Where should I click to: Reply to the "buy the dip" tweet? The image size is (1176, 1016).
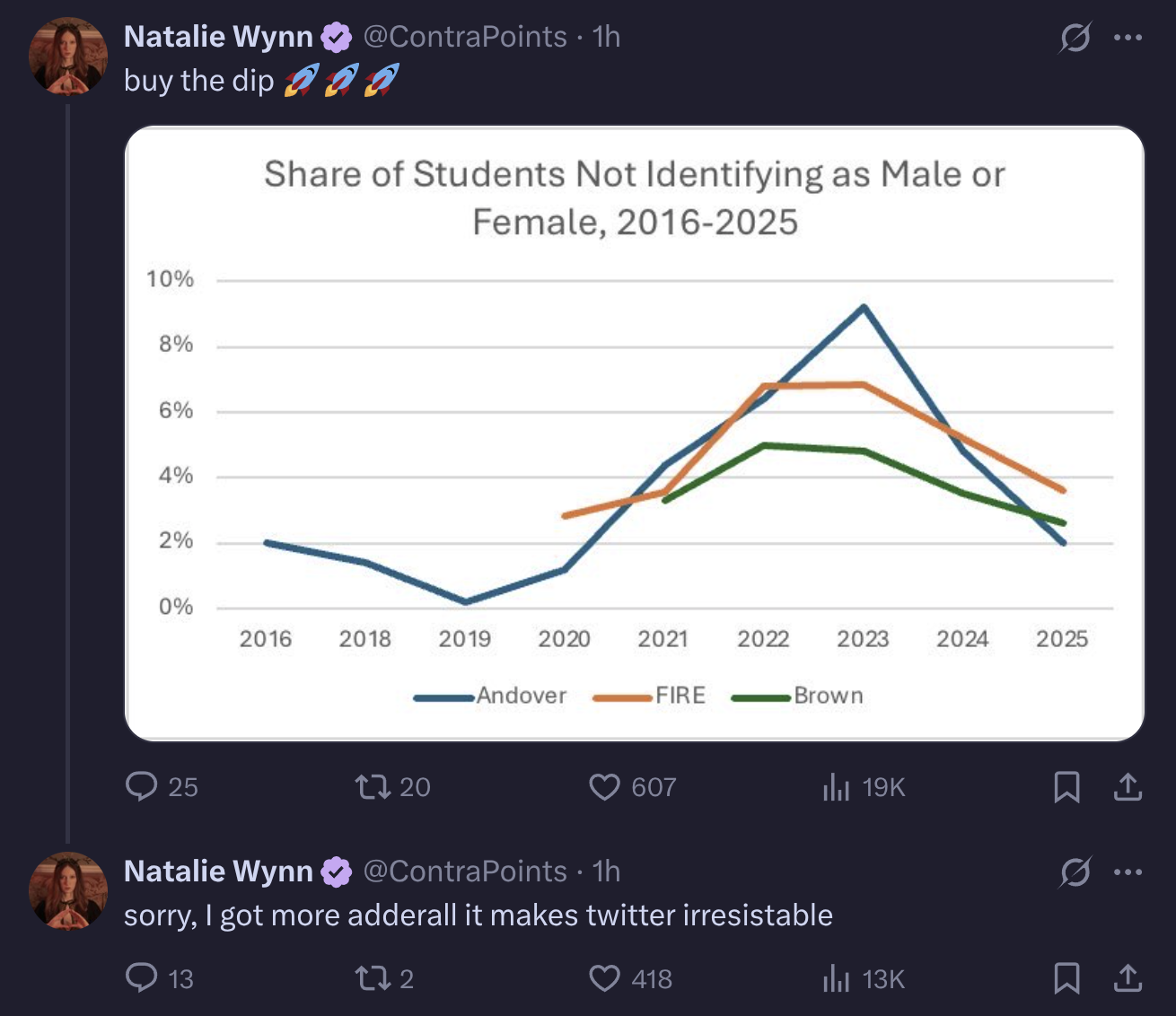[x=142, y=787]
